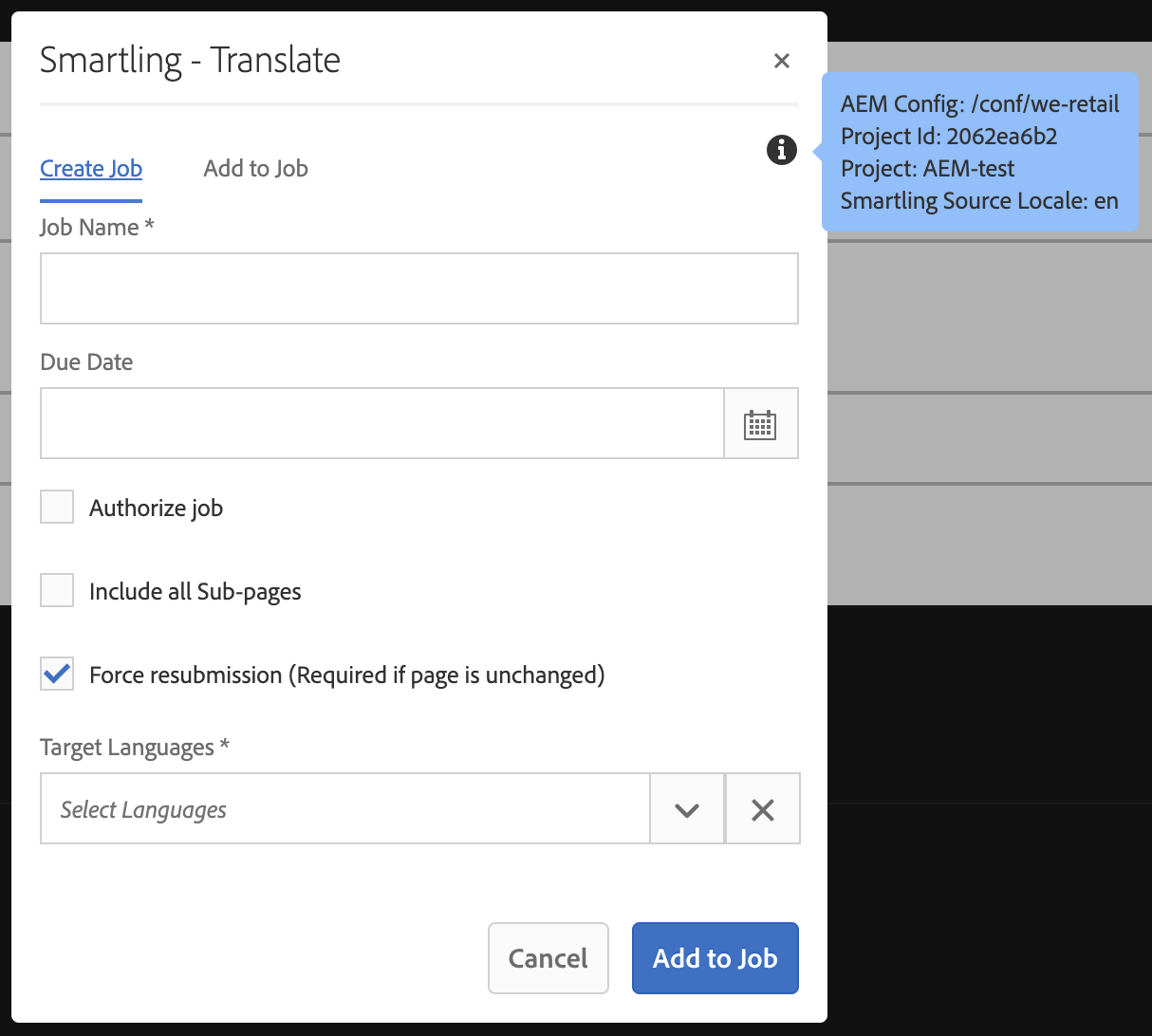Switch to the Add to Job tab
The width and height of the screenshot is (1152, 1036).
(255, 169)
